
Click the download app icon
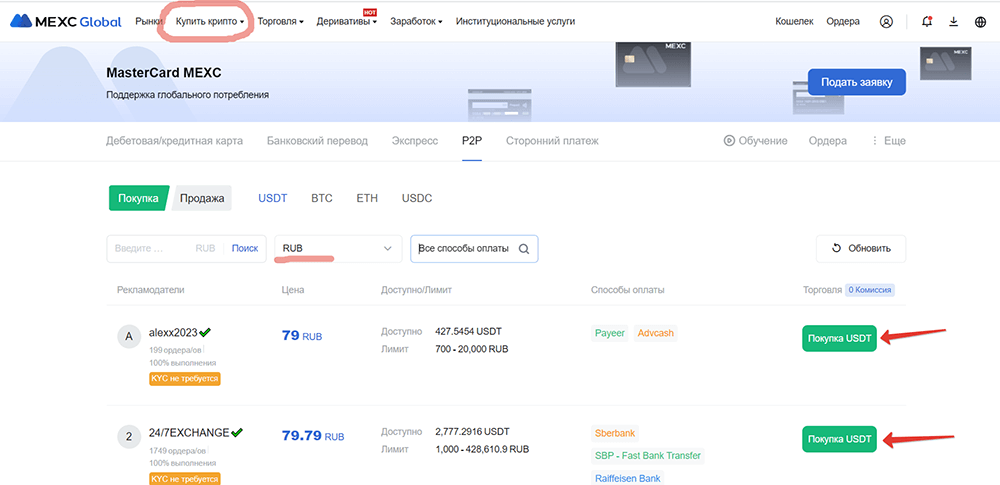pos(953,22)
